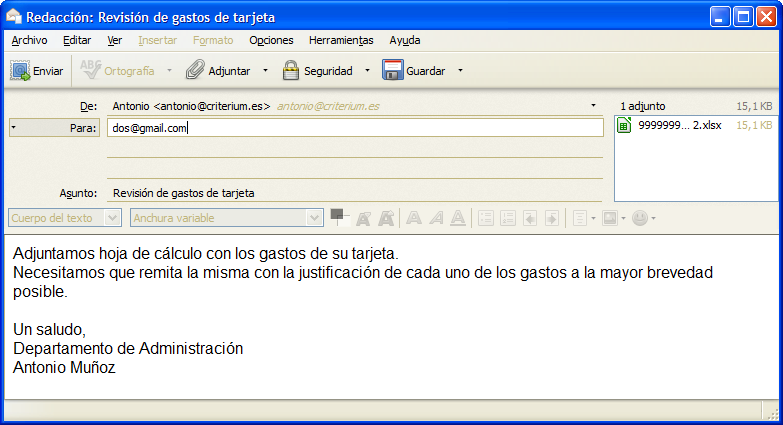Image resolution: width=783 pixels, height=425 pixels.
Task: Expand the De sender identity dropdown
Action: click(x=593, y=105)
